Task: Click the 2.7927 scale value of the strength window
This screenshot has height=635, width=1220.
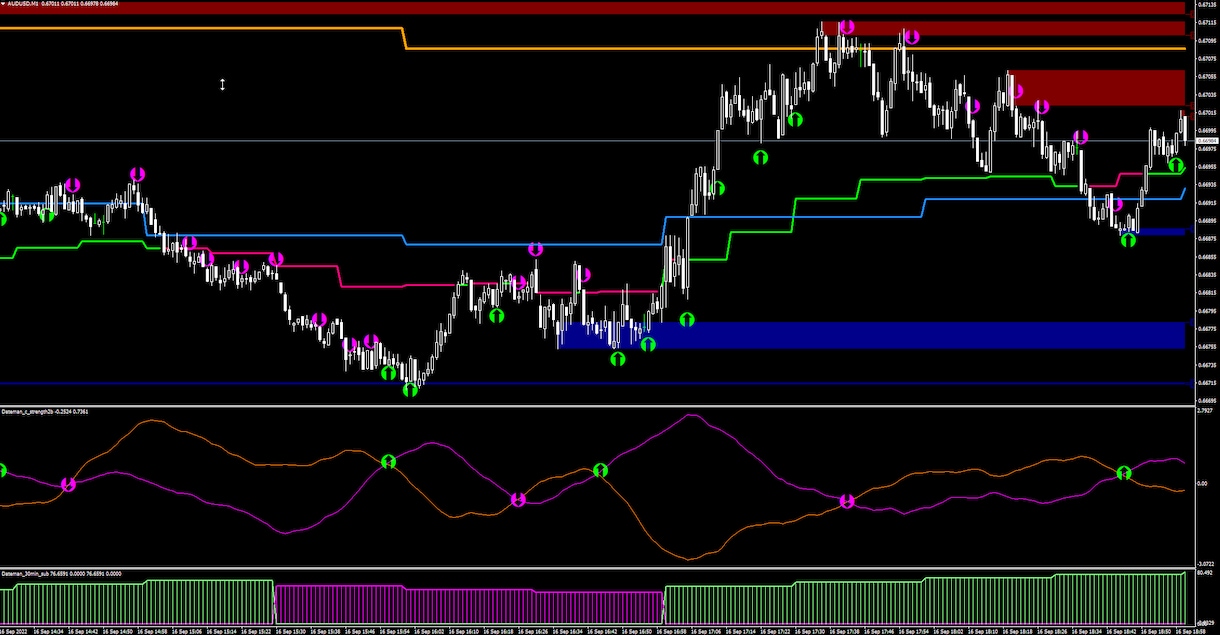Action: 1204,410
